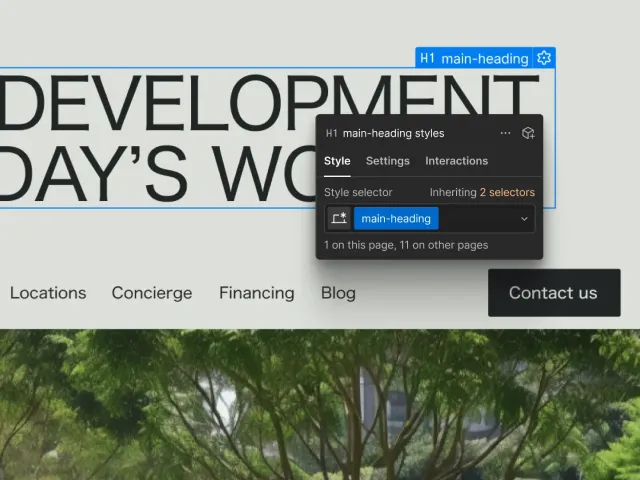
Task: Click the H1 tag icon in panel header
Action: [331, 133]
